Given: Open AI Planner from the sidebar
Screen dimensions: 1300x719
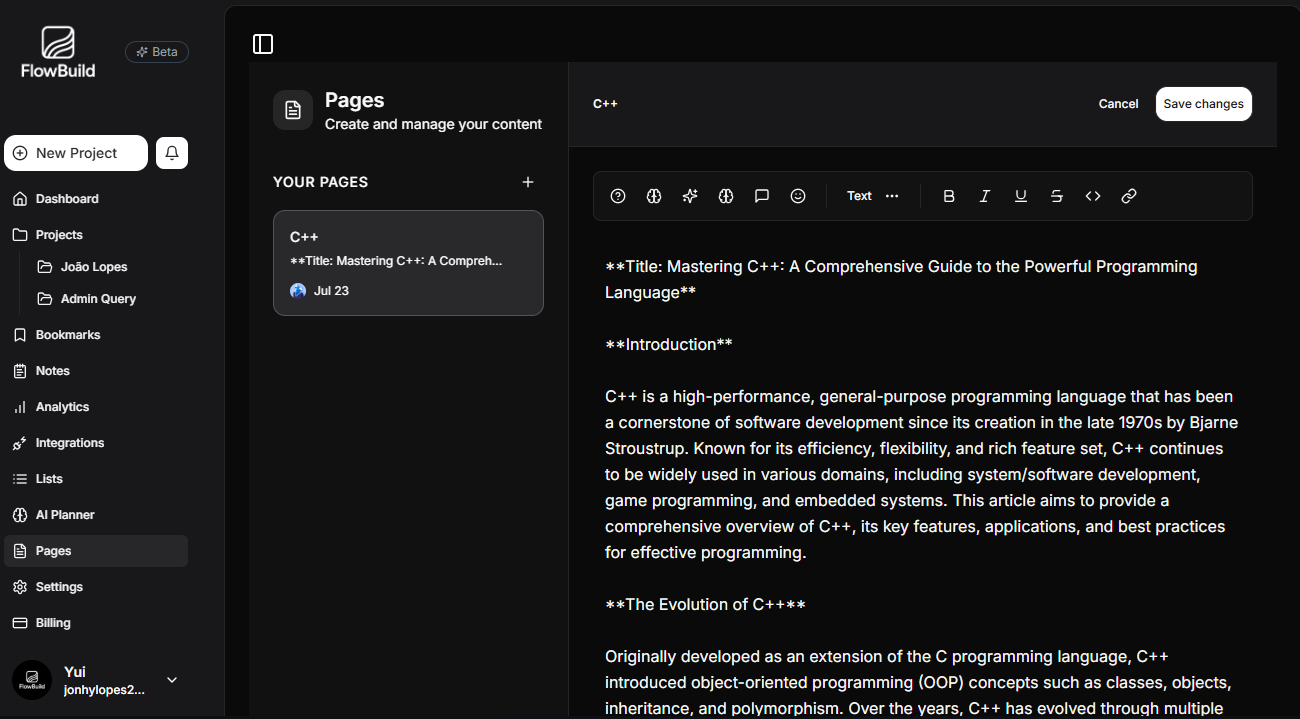Looking at the screenshot, I should coord(65,515).
